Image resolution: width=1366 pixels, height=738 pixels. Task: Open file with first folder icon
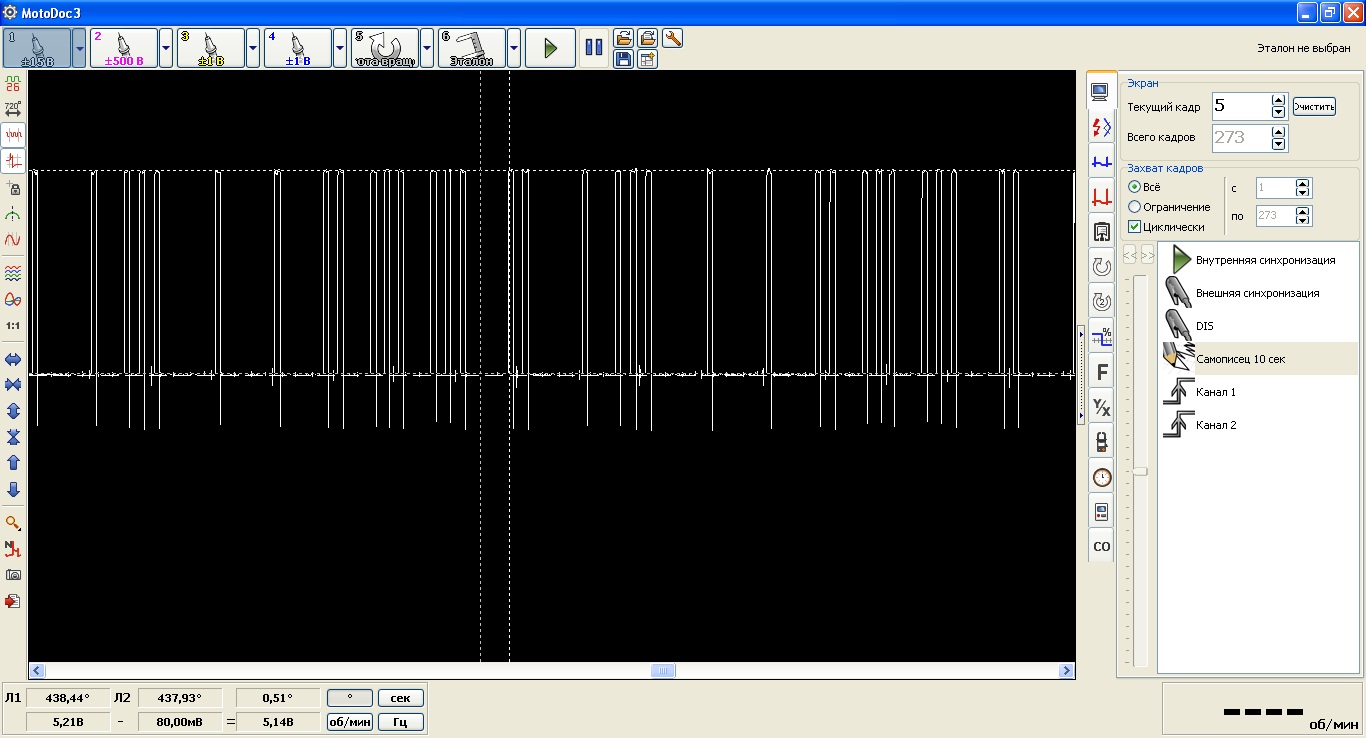(x=623, y=38)
